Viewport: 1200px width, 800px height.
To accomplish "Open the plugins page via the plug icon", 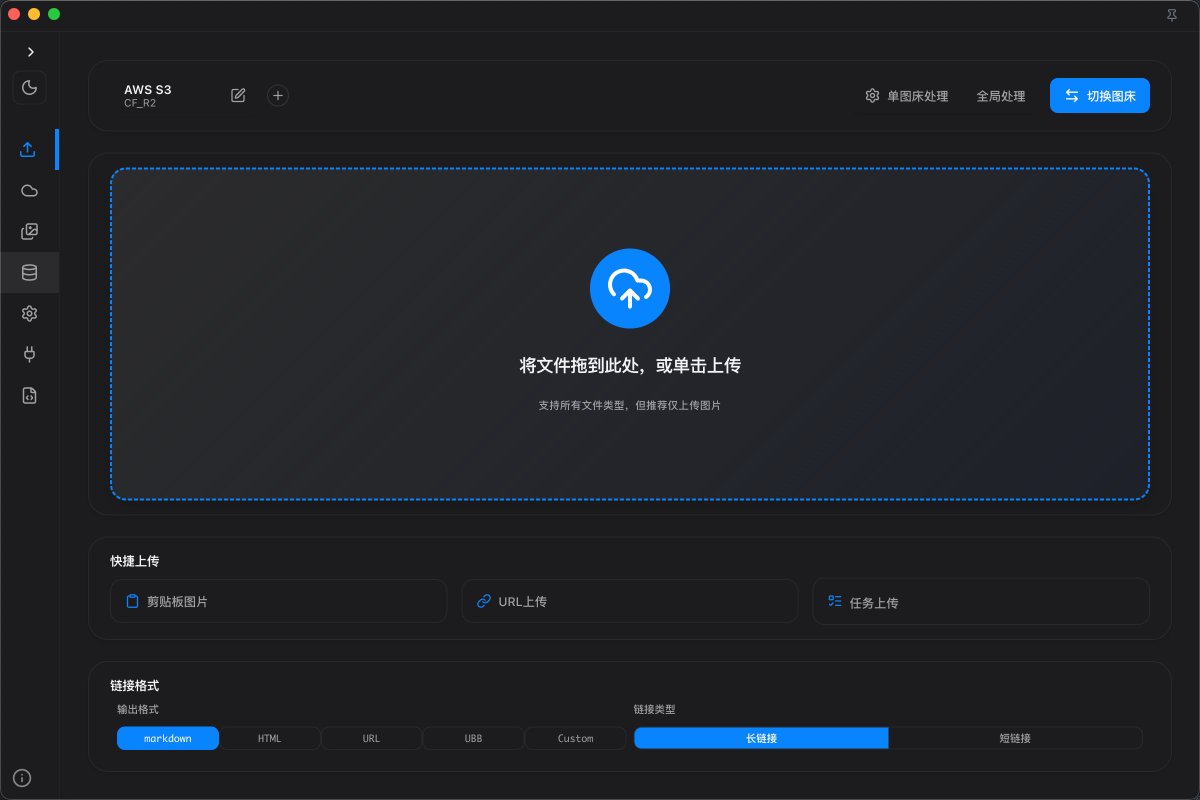I will (x=29, y=354).
